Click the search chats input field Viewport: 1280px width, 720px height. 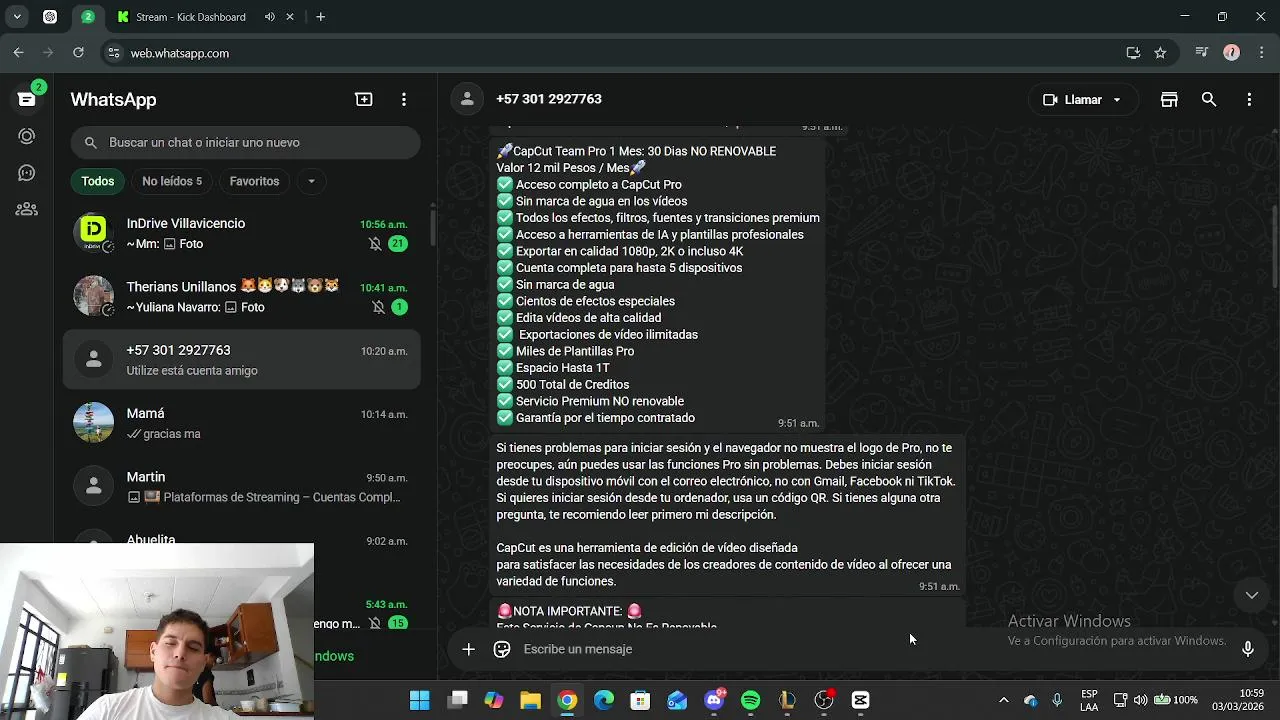tap(245, 143)
